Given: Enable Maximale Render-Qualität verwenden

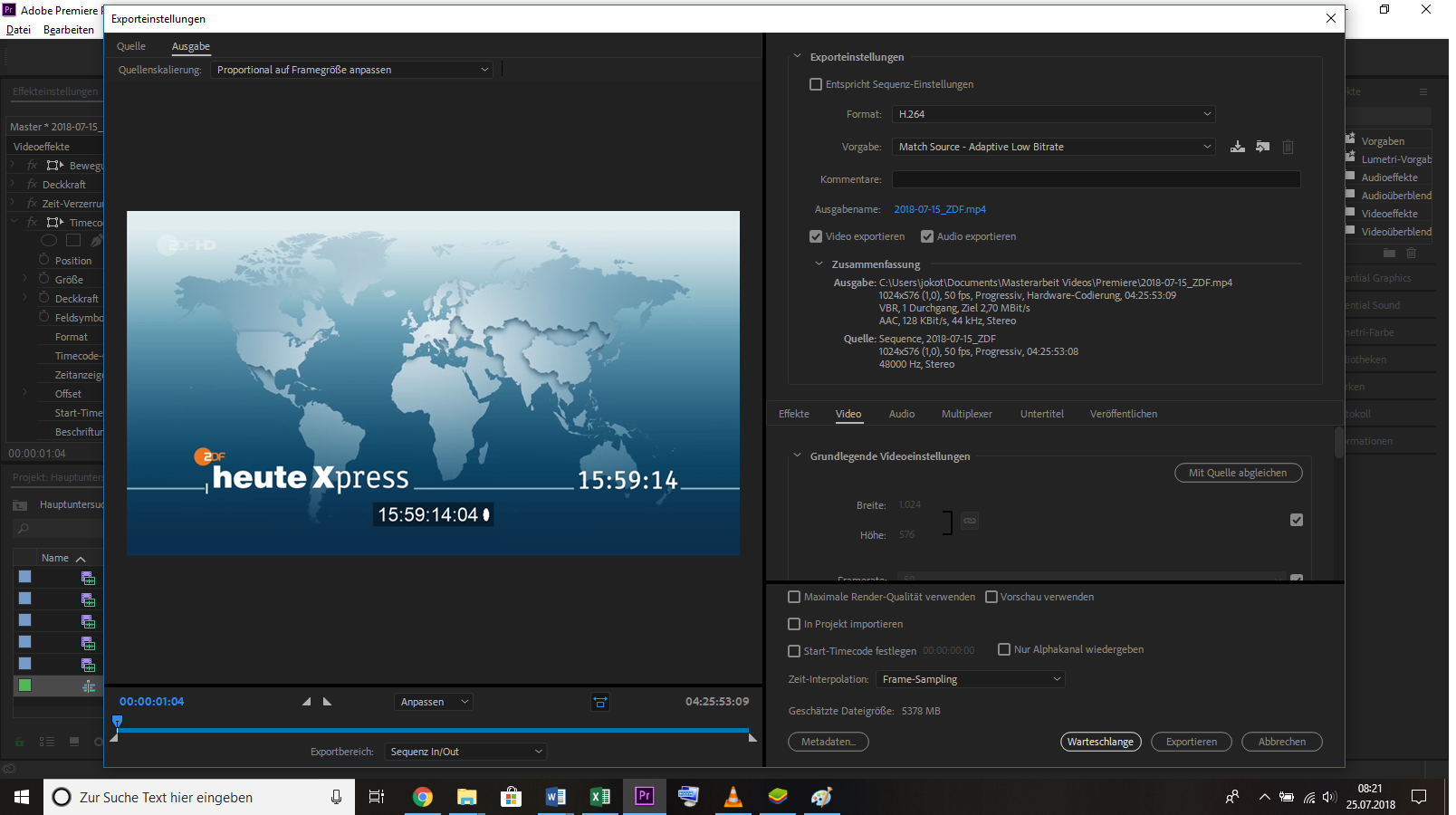Looking at the screenshot, I should click(x=794, y=597).
